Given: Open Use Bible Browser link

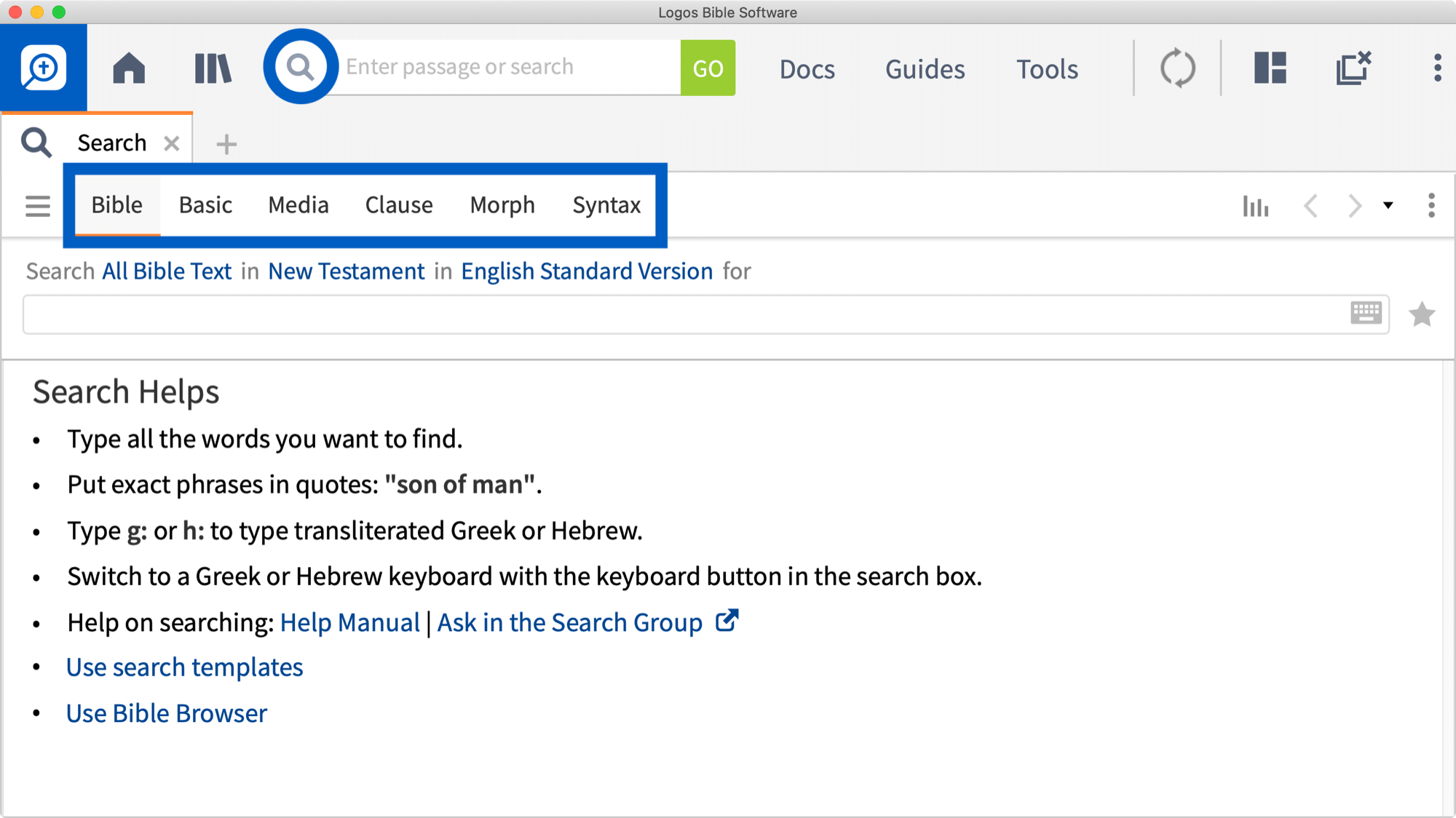Looking at the screenshot, I should tap(167, 714).
